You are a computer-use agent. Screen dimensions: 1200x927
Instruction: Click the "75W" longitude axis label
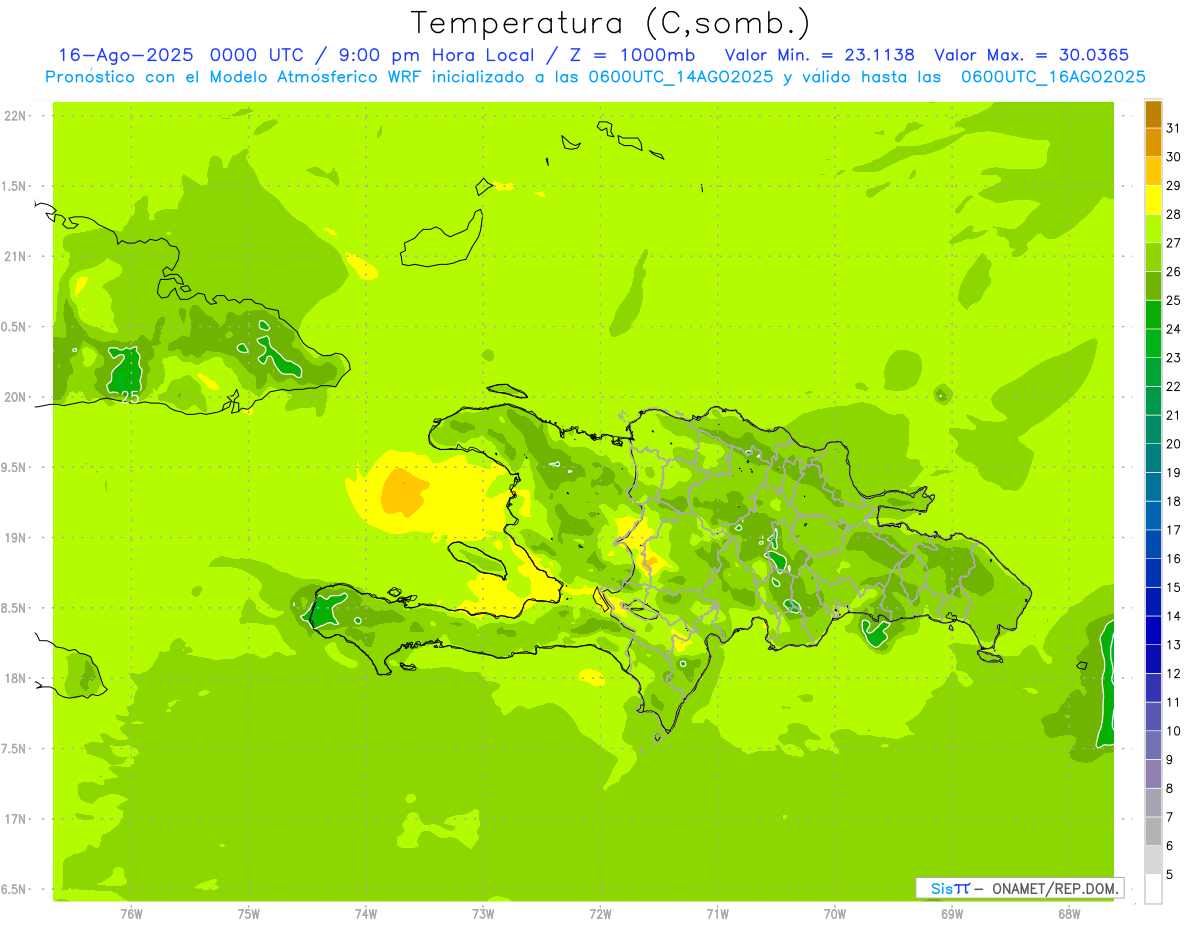click(x=249, y=914)
